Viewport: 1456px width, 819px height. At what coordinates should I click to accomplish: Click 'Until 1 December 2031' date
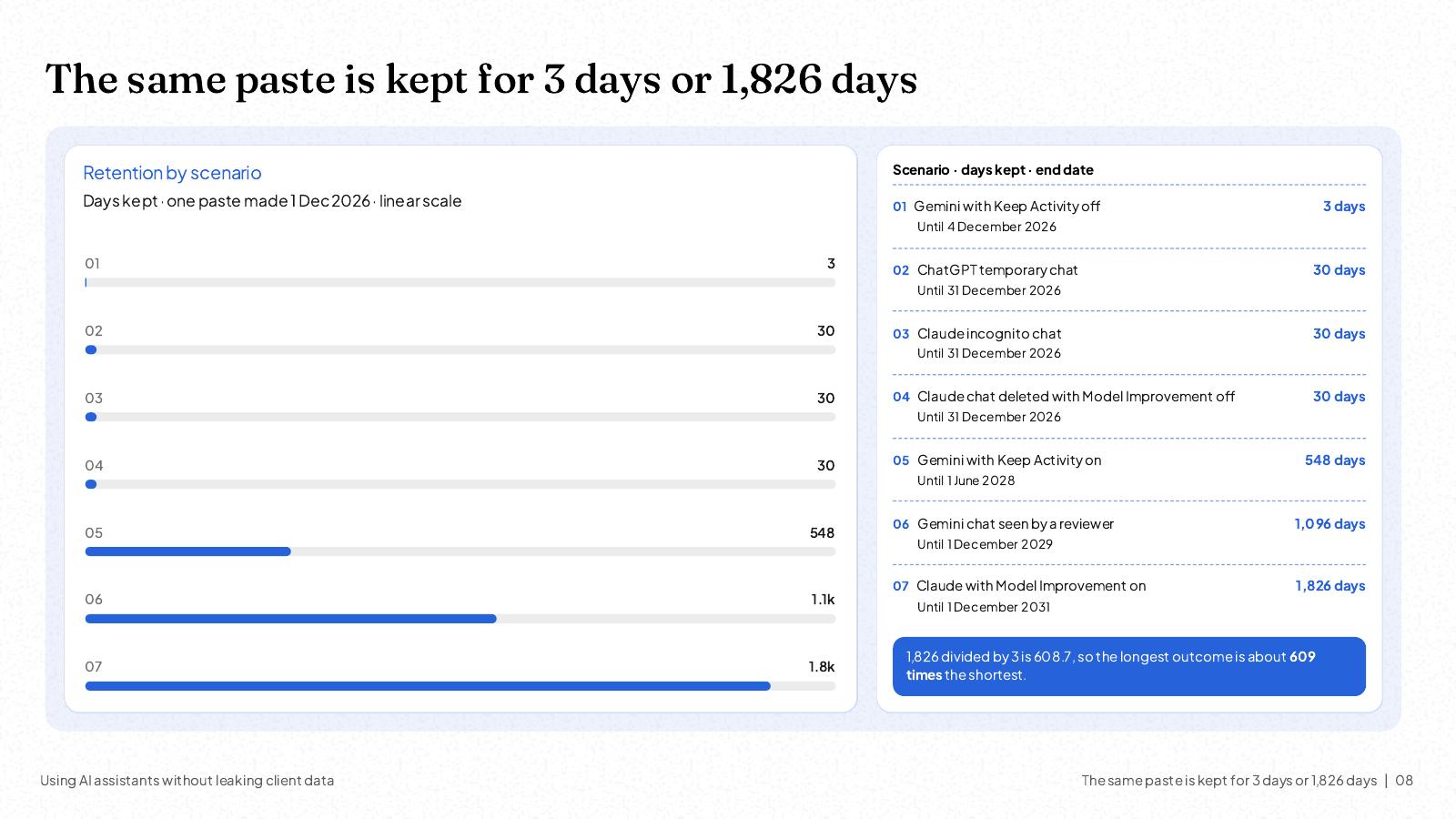984,608
